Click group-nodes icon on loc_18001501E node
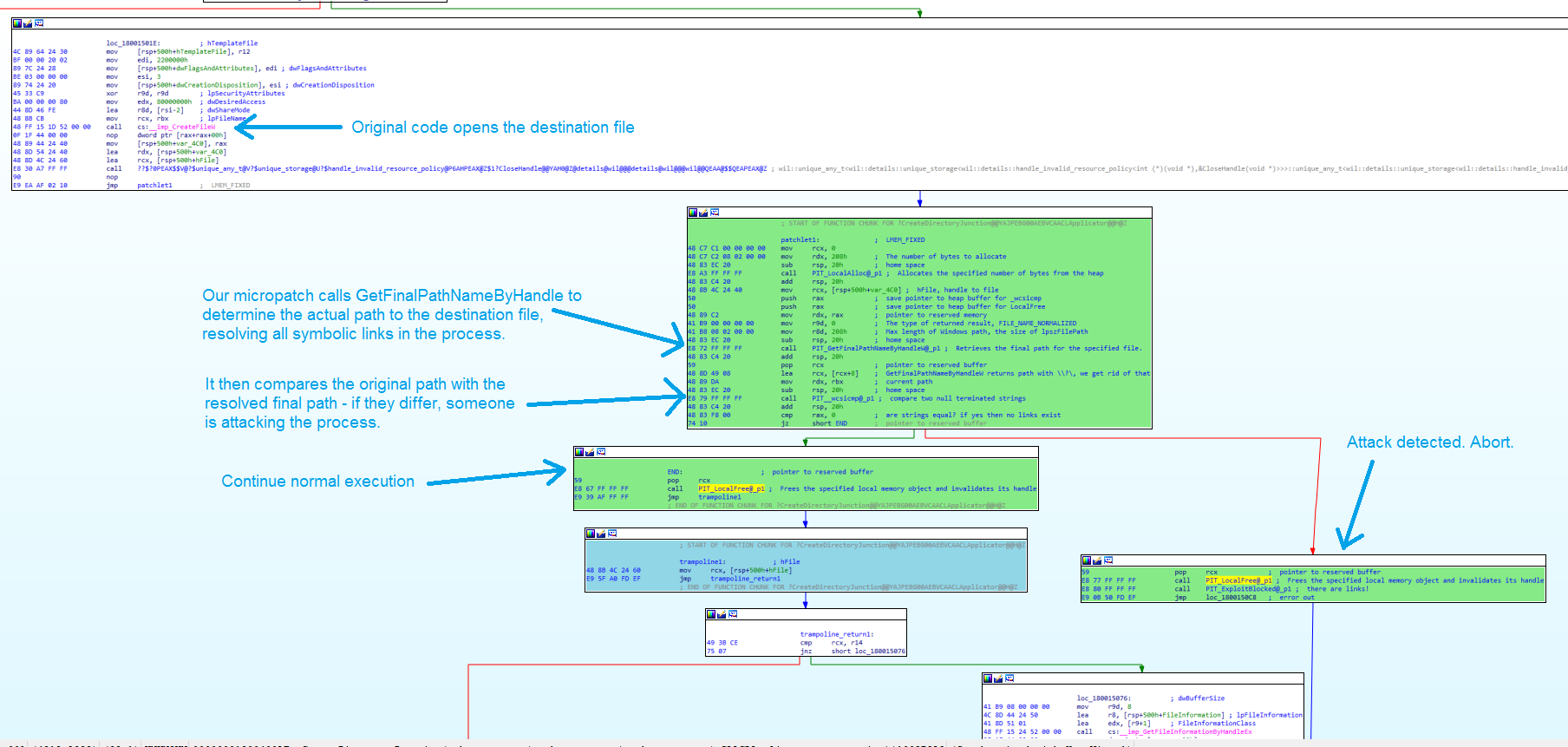Viewport: 1568px width, 747px height. (x=39, y=23)
